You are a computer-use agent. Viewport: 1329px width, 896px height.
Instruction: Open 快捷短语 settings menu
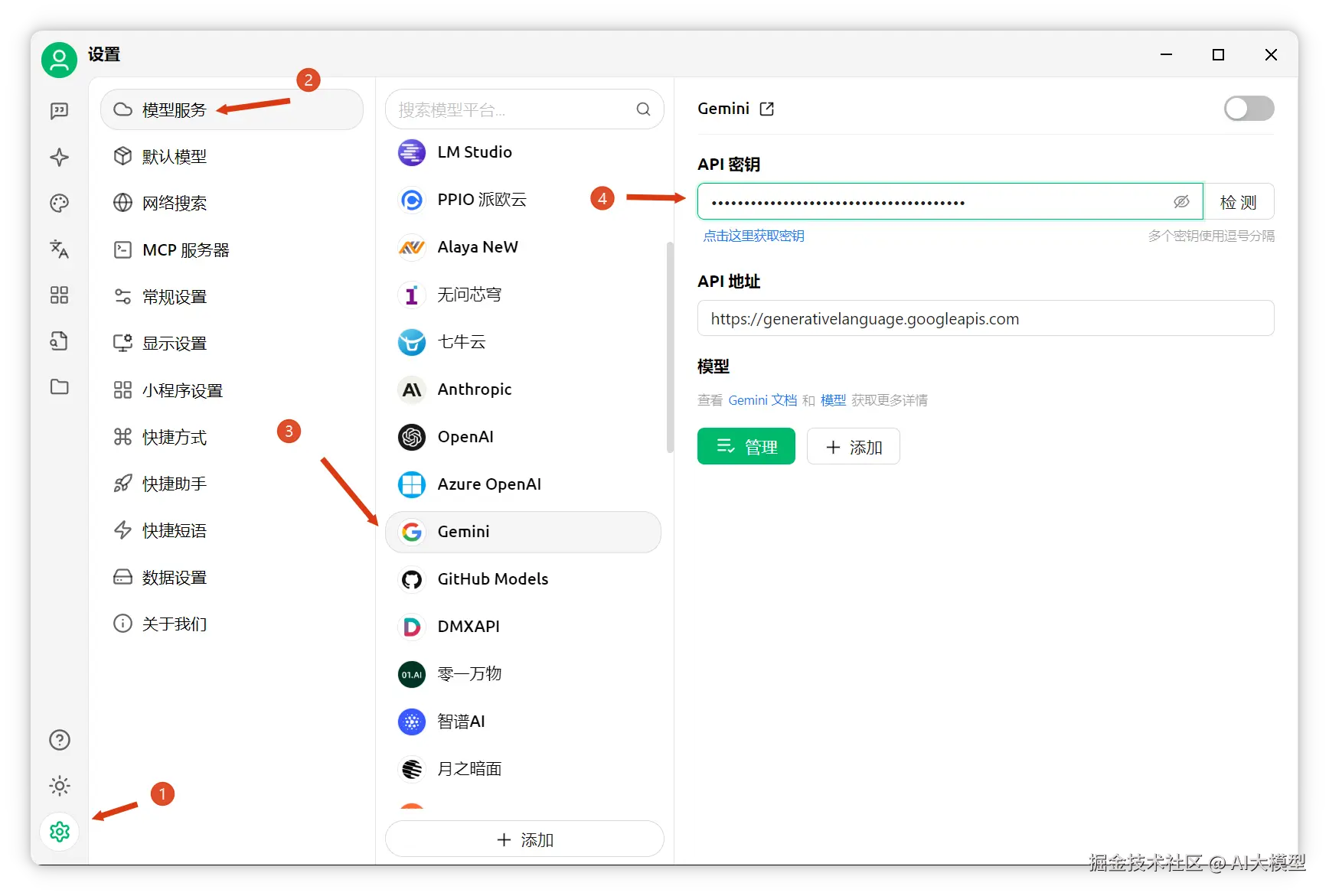click(231, 530)
